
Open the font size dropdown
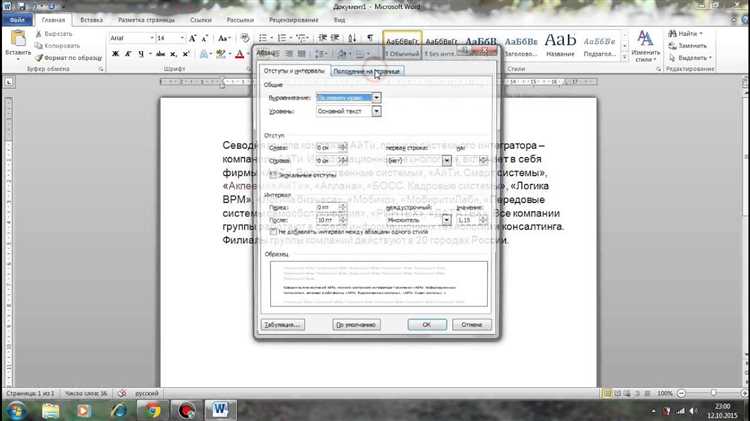[x=182, y=38]
